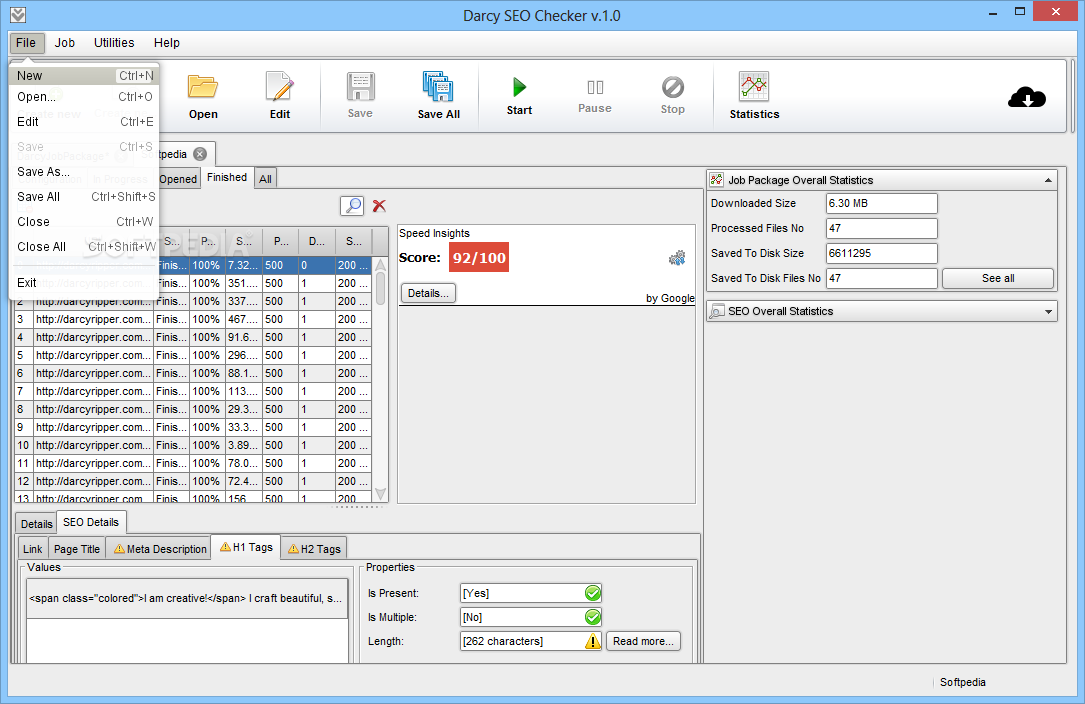
Task: Click the table's vertical scrollbar up arrow
Action: (x=380, y=265)
